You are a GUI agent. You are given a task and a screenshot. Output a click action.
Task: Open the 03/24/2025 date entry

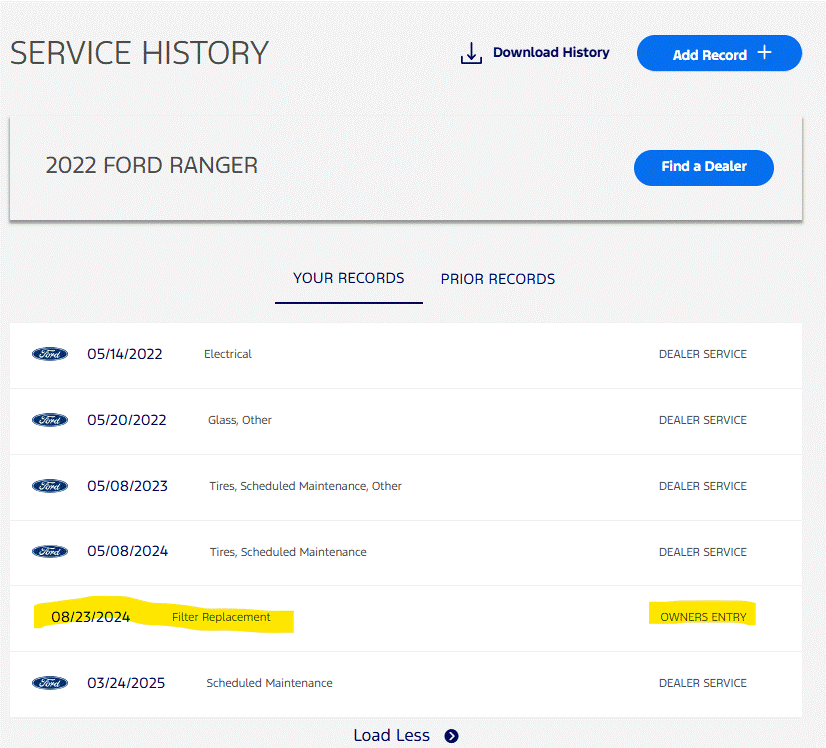(126, 683)
